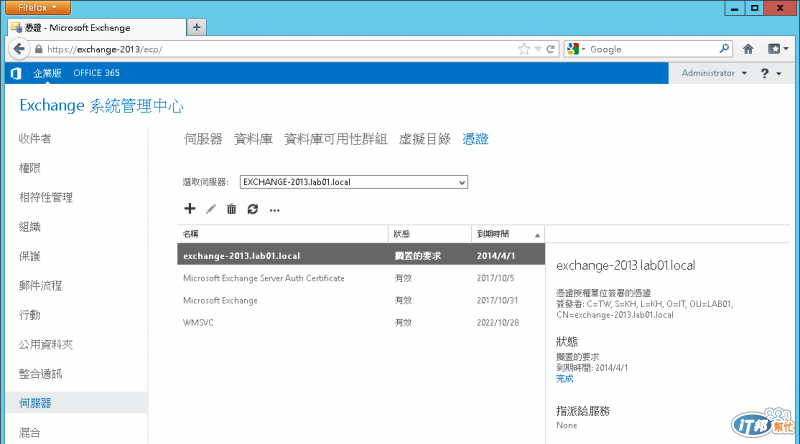Expand the Administrator account dropdown
The image size is (800, 444).
[x=714, y=73]
